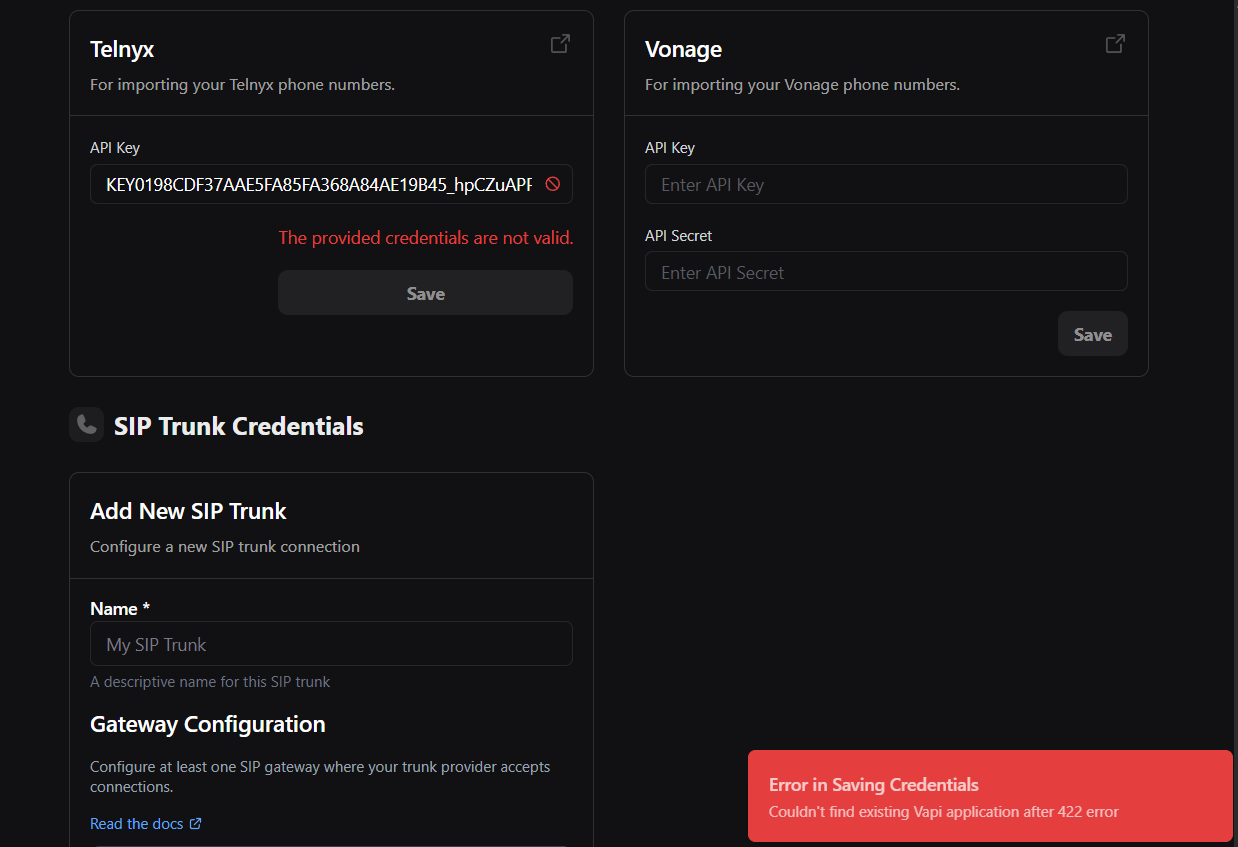Click the Vonage card heading
The height and width of the screenshot is (847, 1238).
(x=683, y=49)
